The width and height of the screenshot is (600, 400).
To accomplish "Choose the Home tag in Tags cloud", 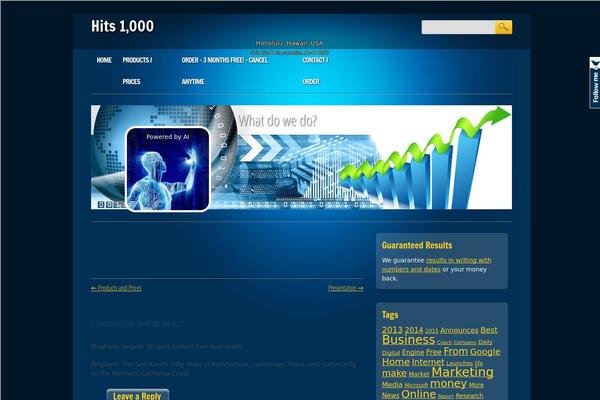I will point(396,362).
